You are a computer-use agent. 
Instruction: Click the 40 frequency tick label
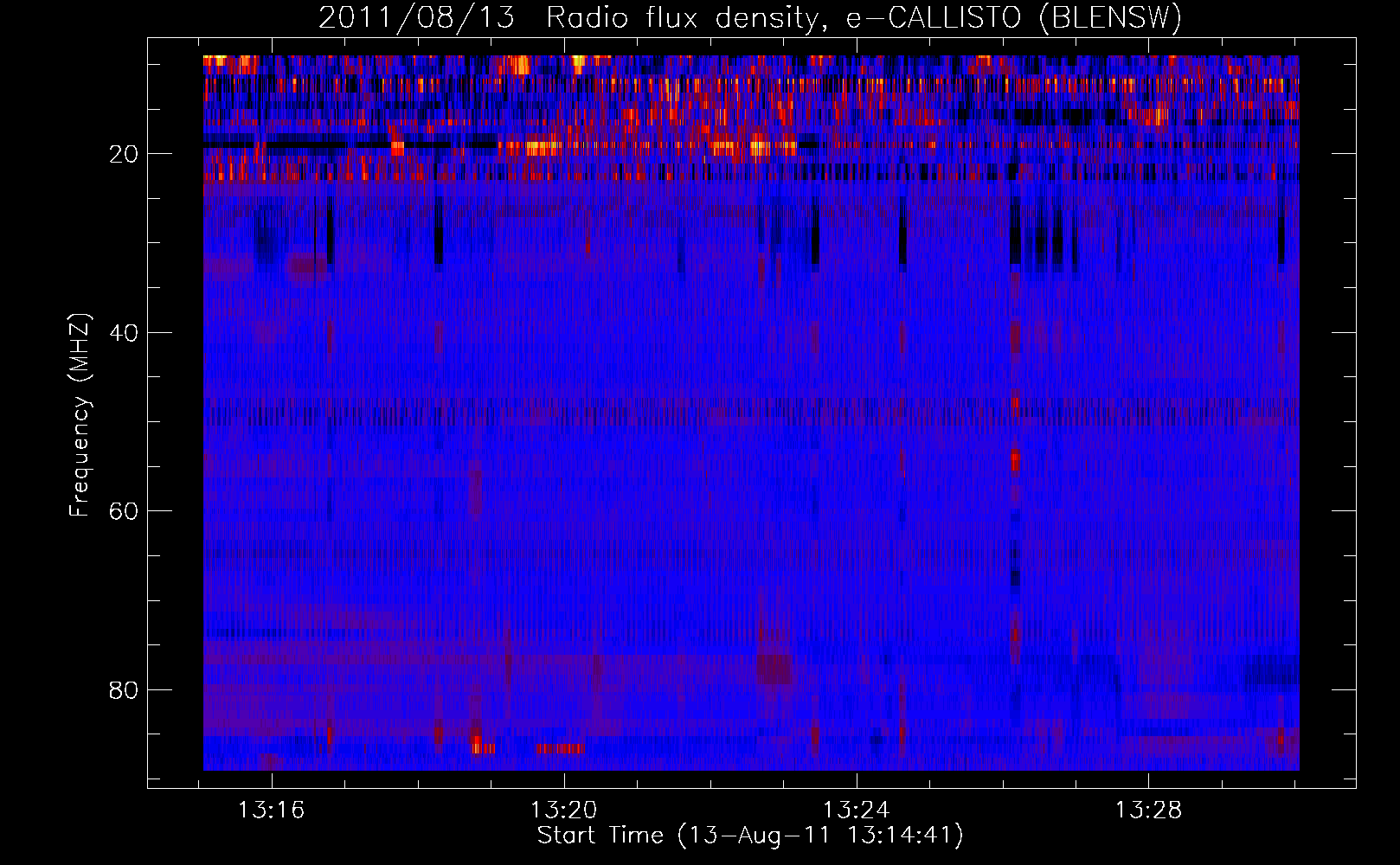125,334
